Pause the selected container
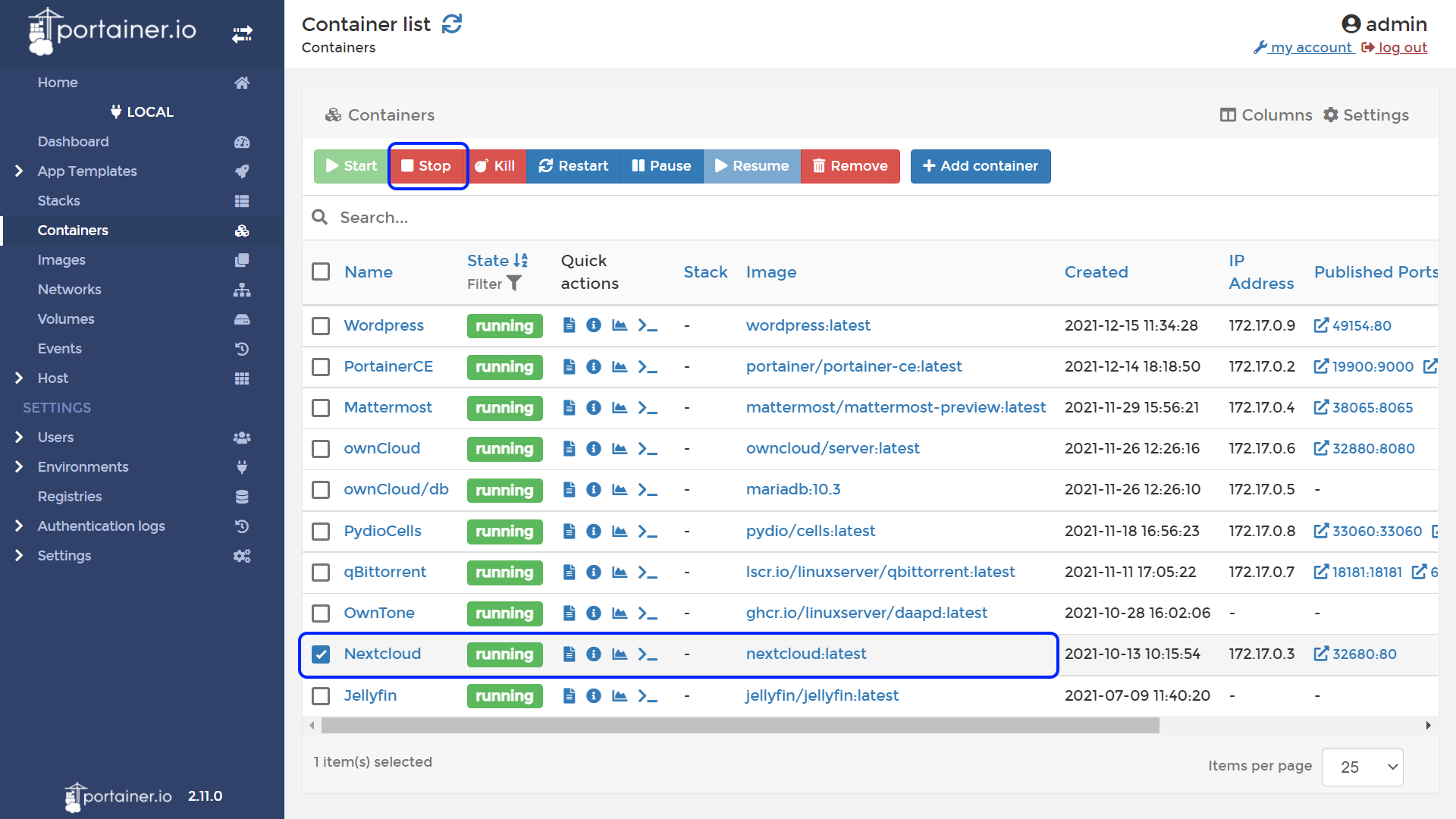Viewport: 1456px width, 819px height. [662, 166]
